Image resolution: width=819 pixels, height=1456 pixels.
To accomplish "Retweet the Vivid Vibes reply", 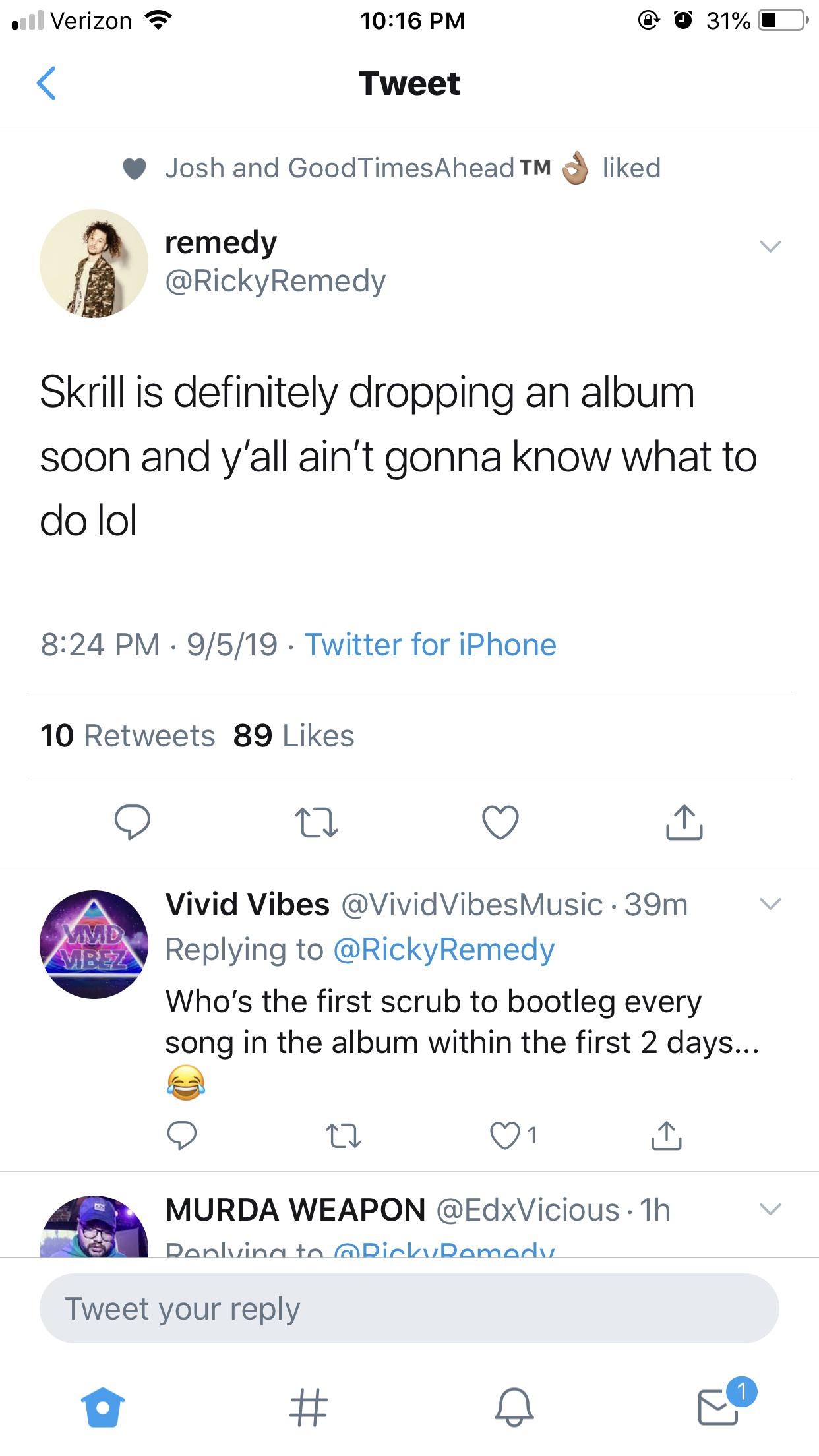I will (x=344, y=1136).
